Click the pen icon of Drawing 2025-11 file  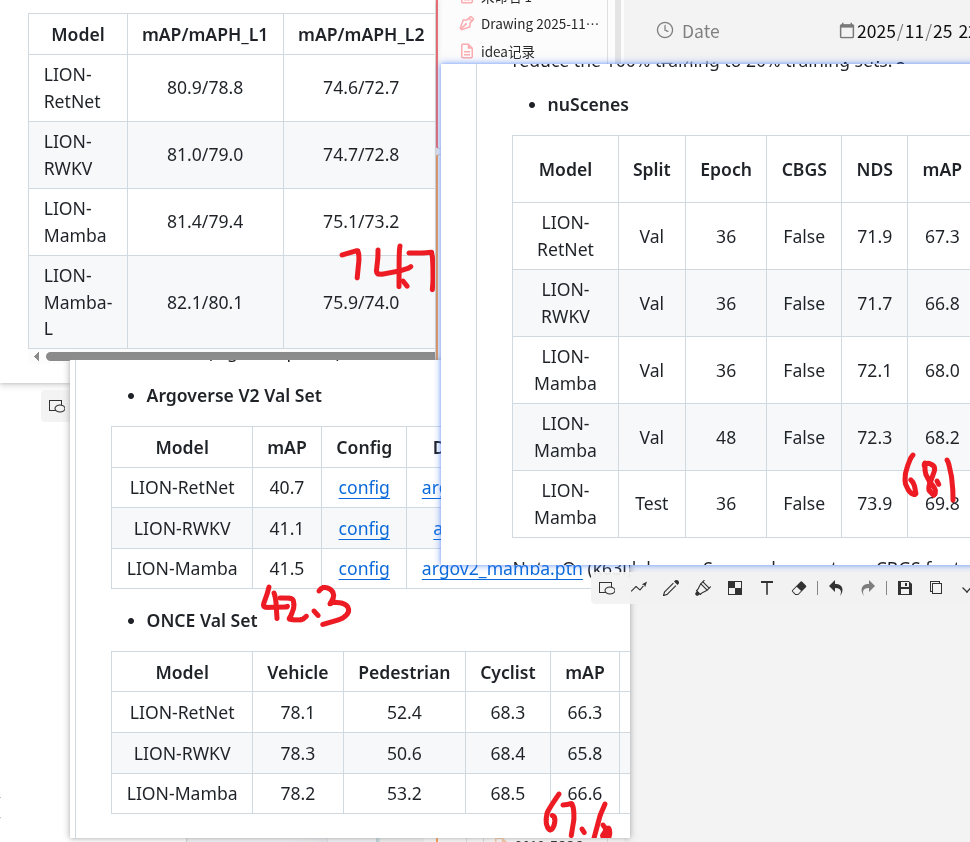(466, 24)
